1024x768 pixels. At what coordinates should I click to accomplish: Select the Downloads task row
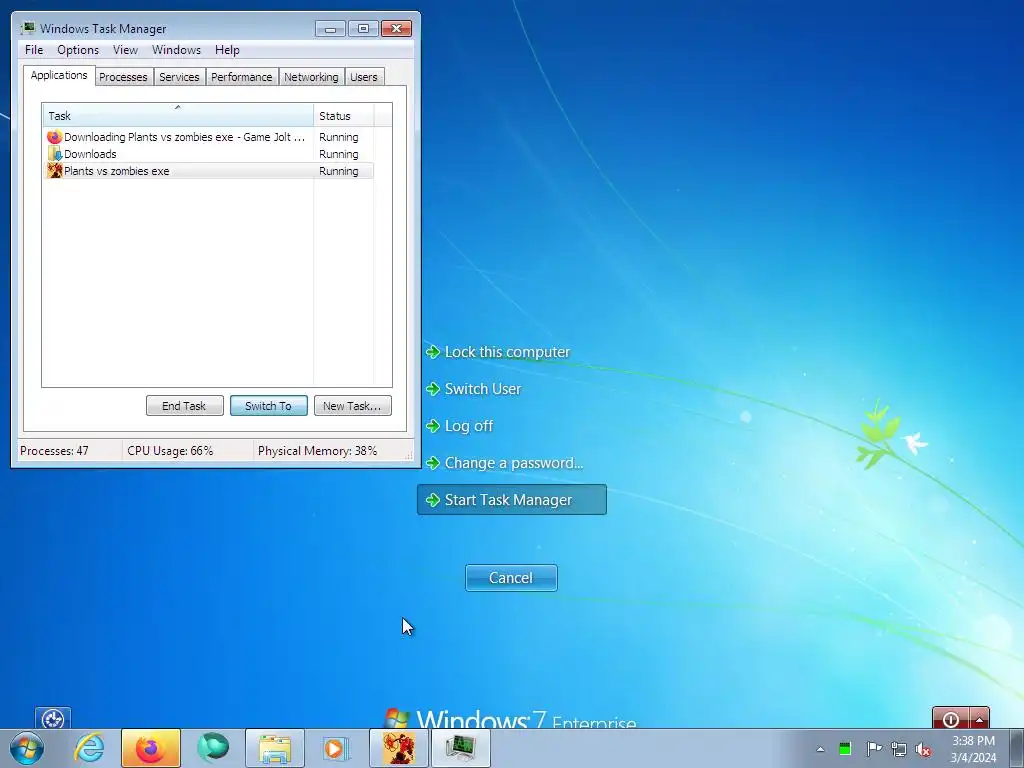[x=209, y=154]
